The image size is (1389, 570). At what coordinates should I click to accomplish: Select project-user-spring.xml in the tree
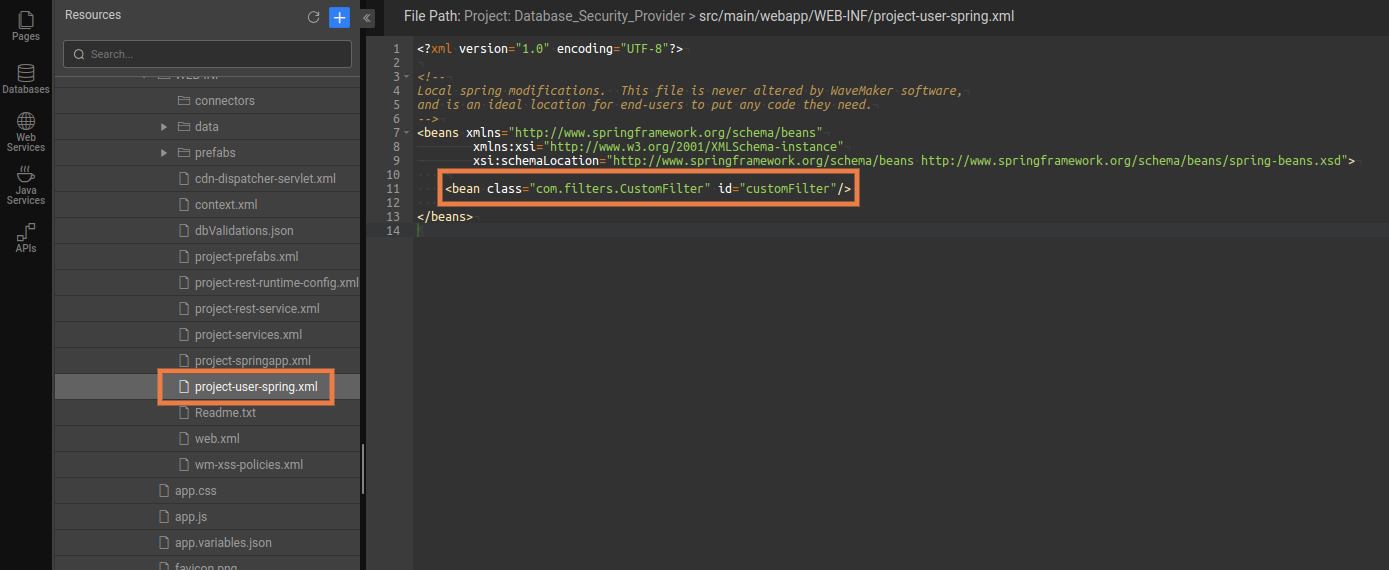click(x=255, y=387)
